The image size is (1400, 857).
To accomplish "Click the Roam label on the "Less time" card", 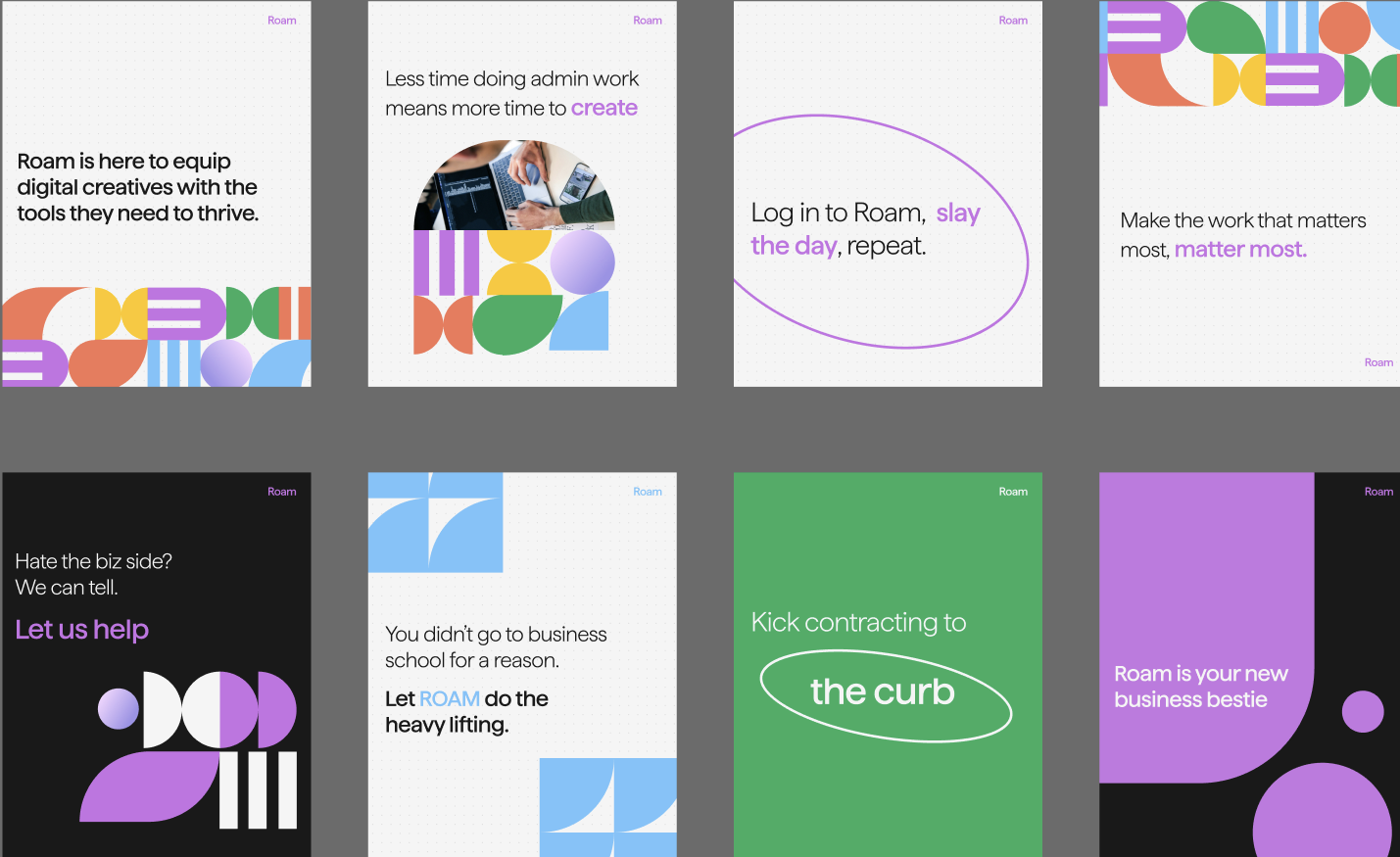I will pos(648,21).
